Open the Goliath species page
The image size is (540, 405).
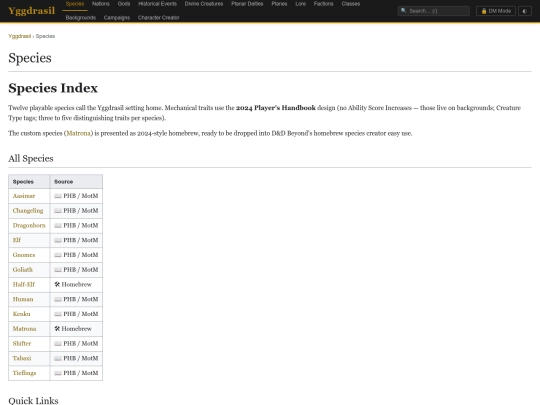point(22,270)
